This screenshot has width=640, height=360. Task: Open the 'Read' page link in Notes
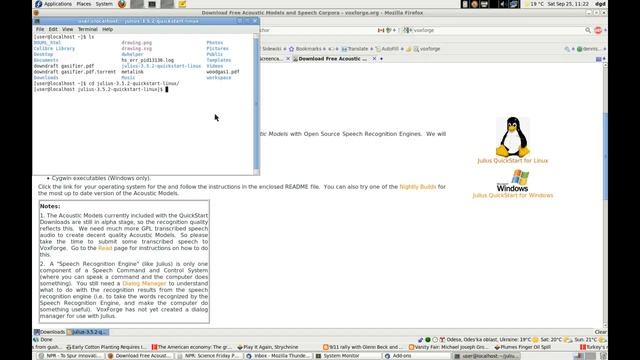coord(105,248)
